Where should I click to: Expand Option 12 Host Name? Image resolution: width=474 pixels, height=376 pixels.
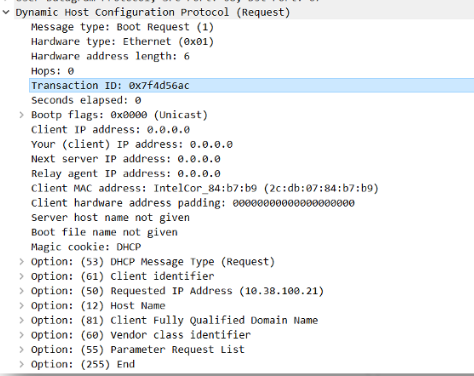tap(22, 306)
